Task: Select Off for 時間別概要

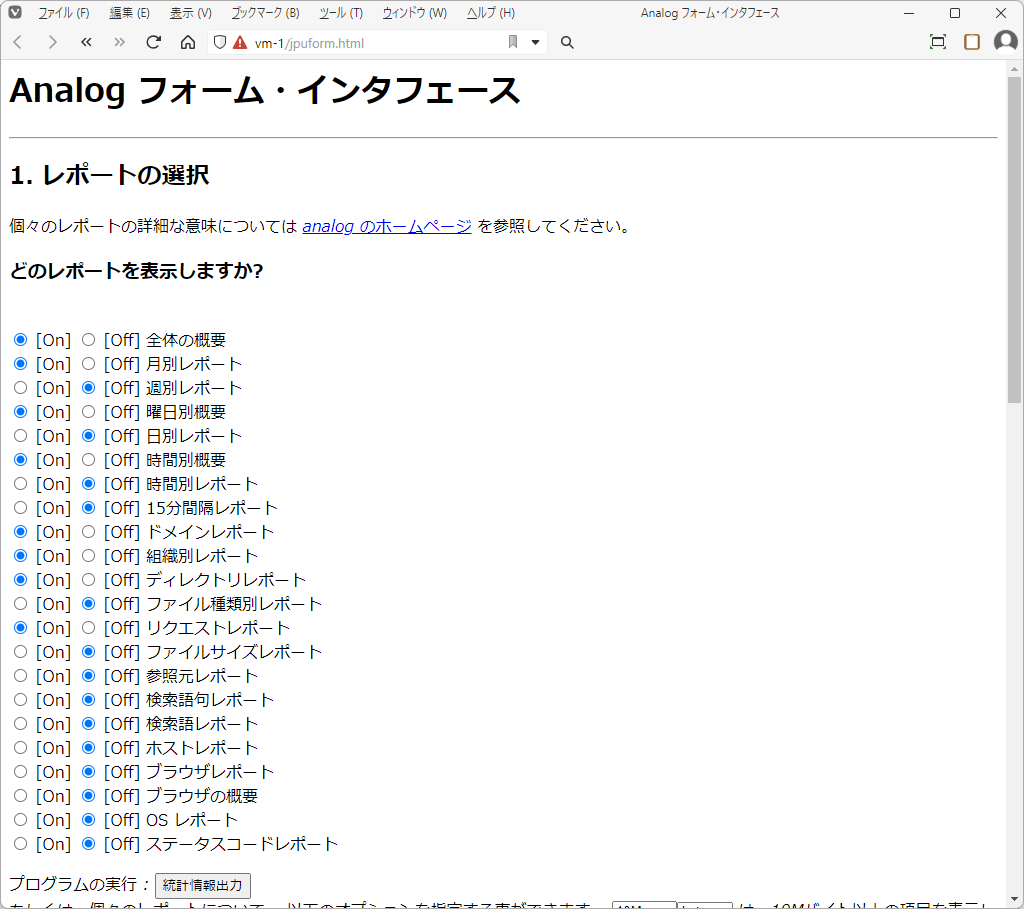Action: click(x=88, y=460)
